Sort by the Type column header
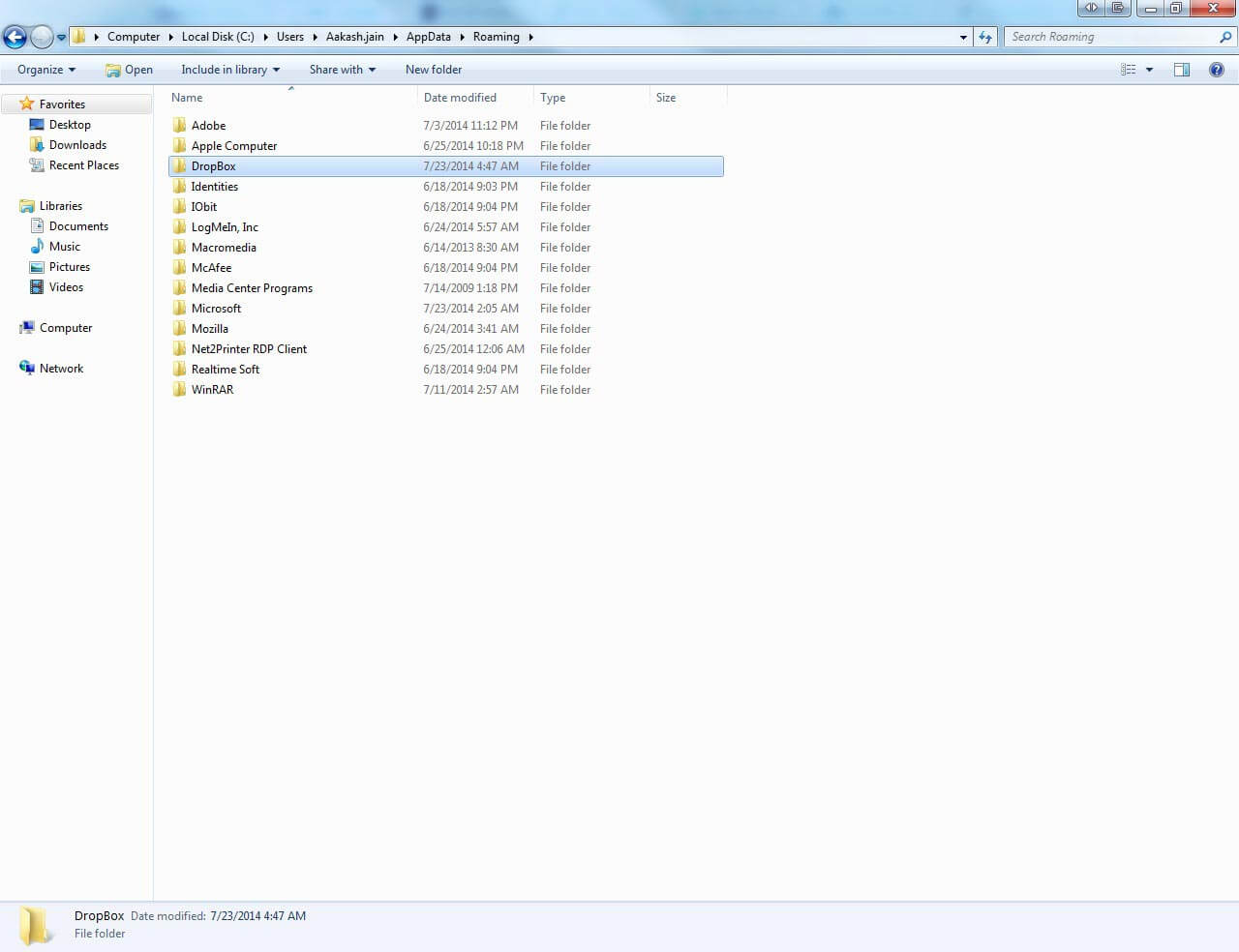This screenshot has height=952, width=1239. pyautogui.click(x=553, y=98)
